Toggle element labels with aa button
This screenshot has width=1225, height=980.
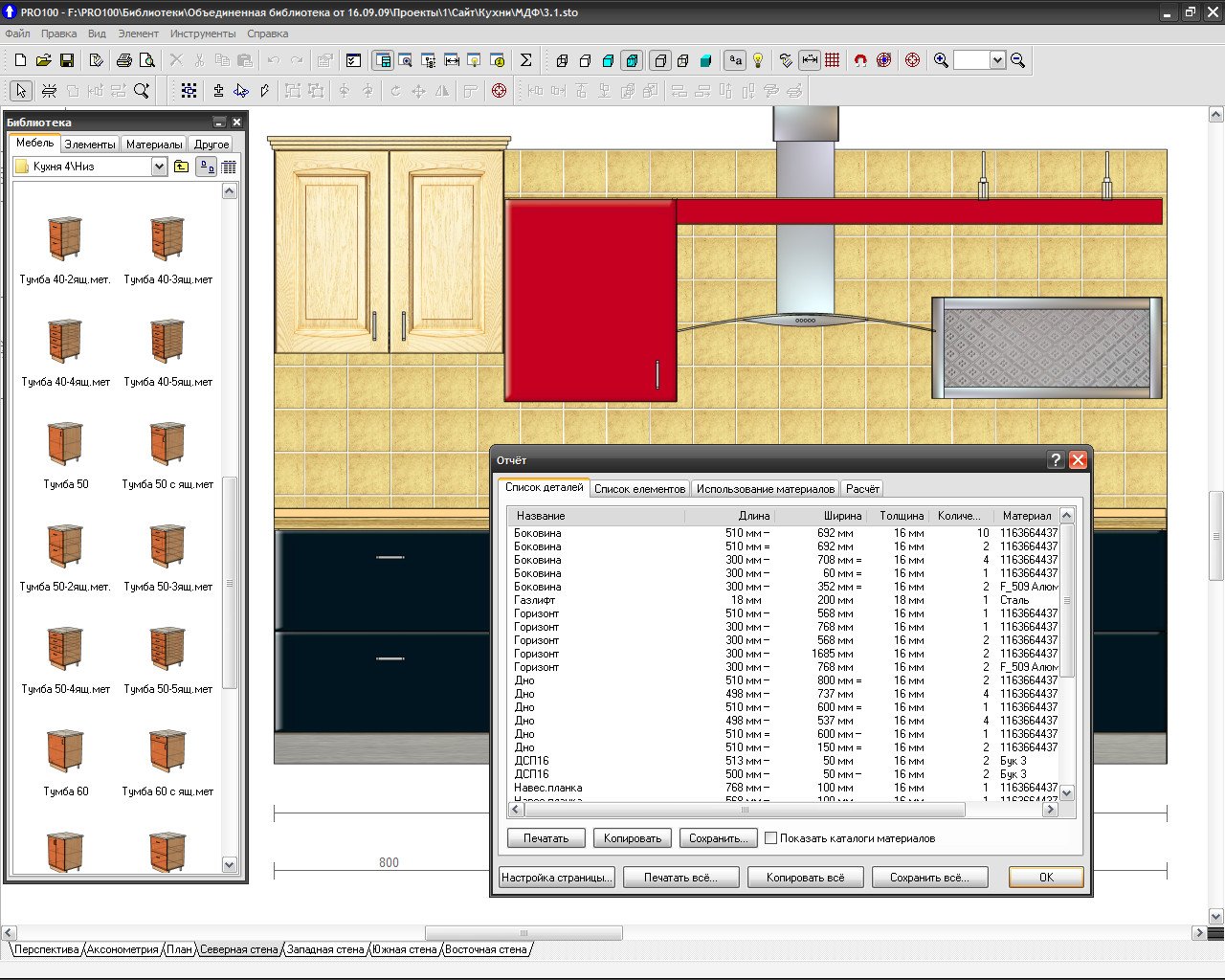[735, 60]
